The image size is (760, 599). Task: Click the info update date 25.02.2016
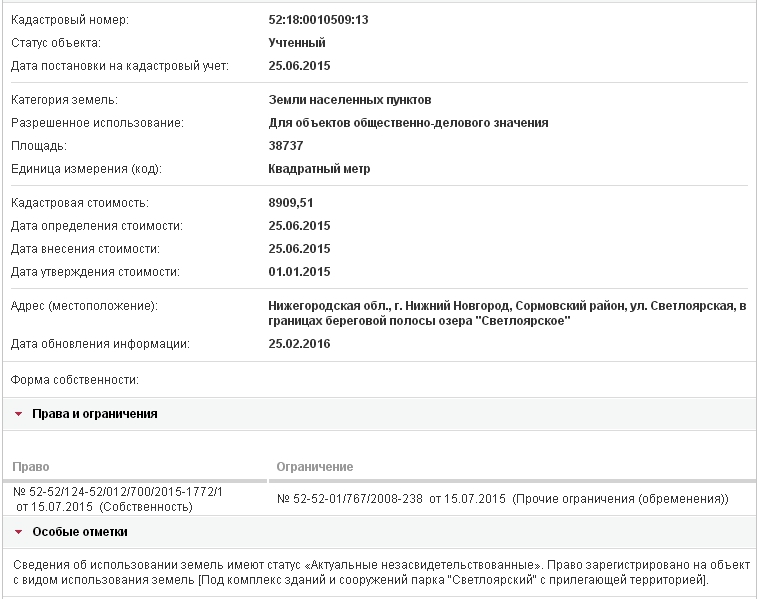(299, 344)
